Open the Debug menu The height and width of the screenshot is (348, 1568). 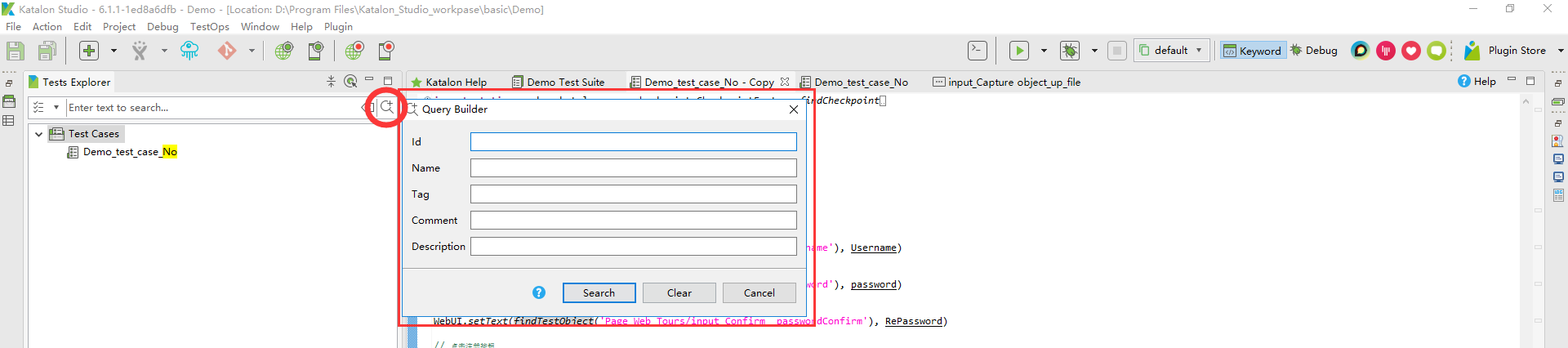(x=163, y=27)
